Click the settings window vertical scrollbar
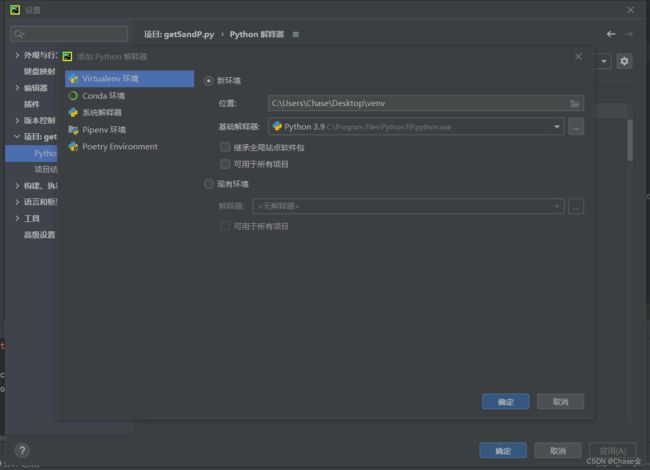650x470 pixels. (630, 140)
